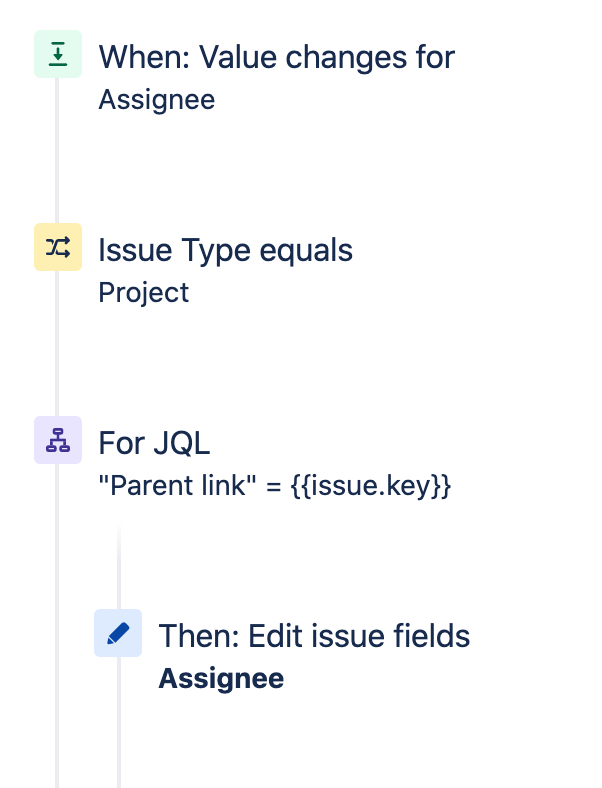
Task: Click the "Parent link" = {{issue.key}} JQL text
Action: (275, 486)
